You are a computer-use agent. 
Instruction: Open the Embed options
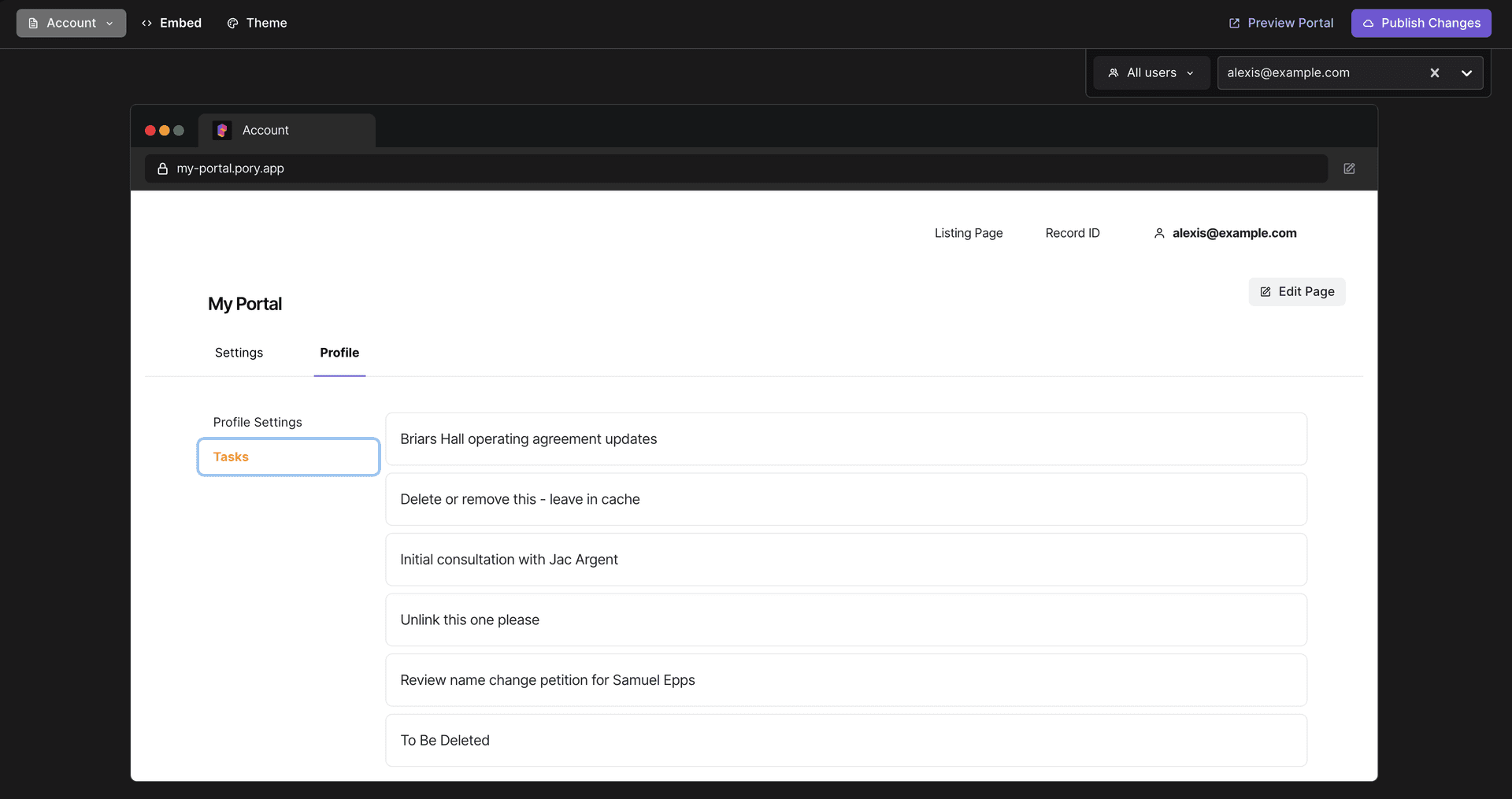(172, 23)
